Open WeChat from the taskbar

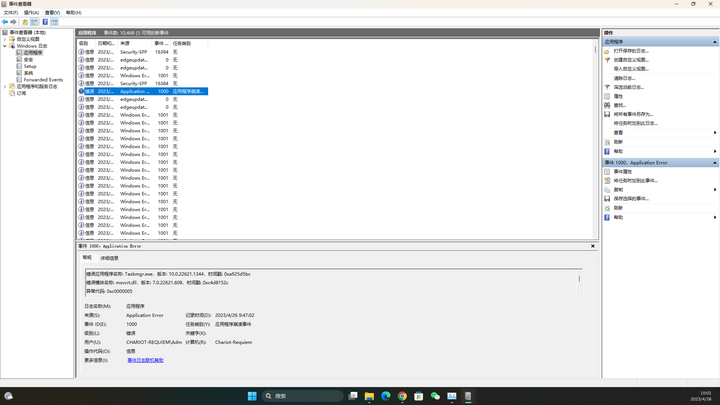pos(435,396)
